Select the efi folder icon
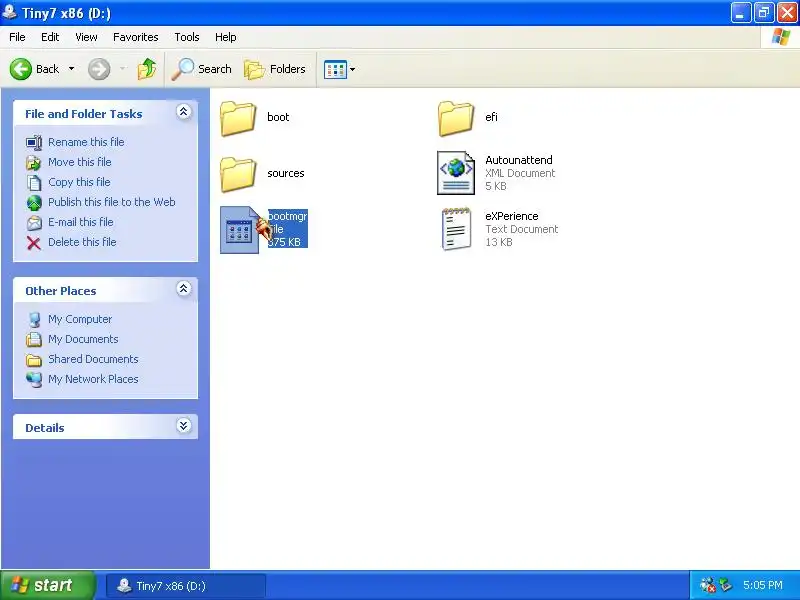Image resolution: width=800 pixels, height=600 pixels. point(456,118)
